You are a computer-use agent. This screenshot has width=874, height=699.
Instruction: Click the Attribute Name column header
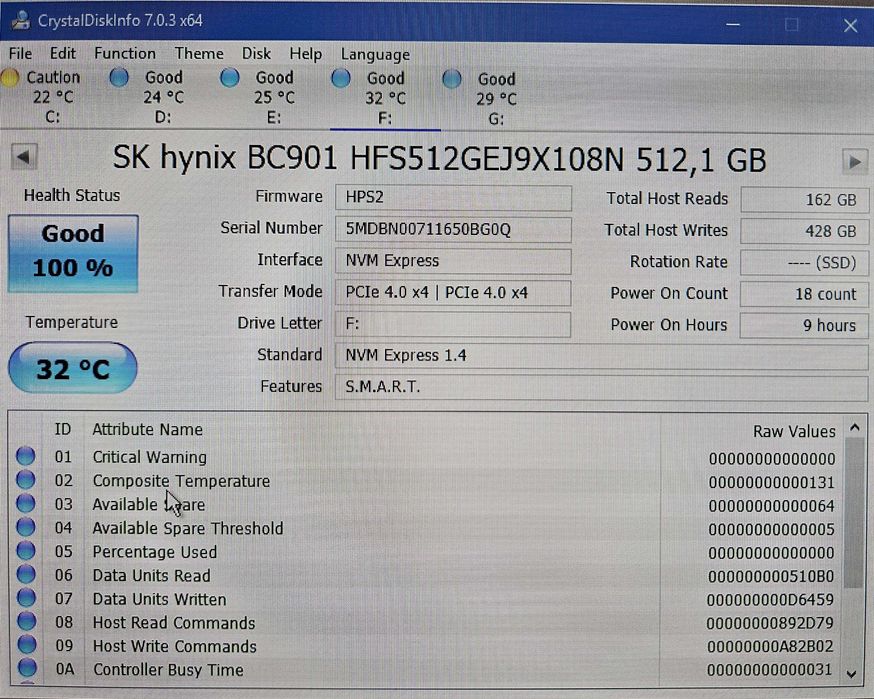(148, 430)
